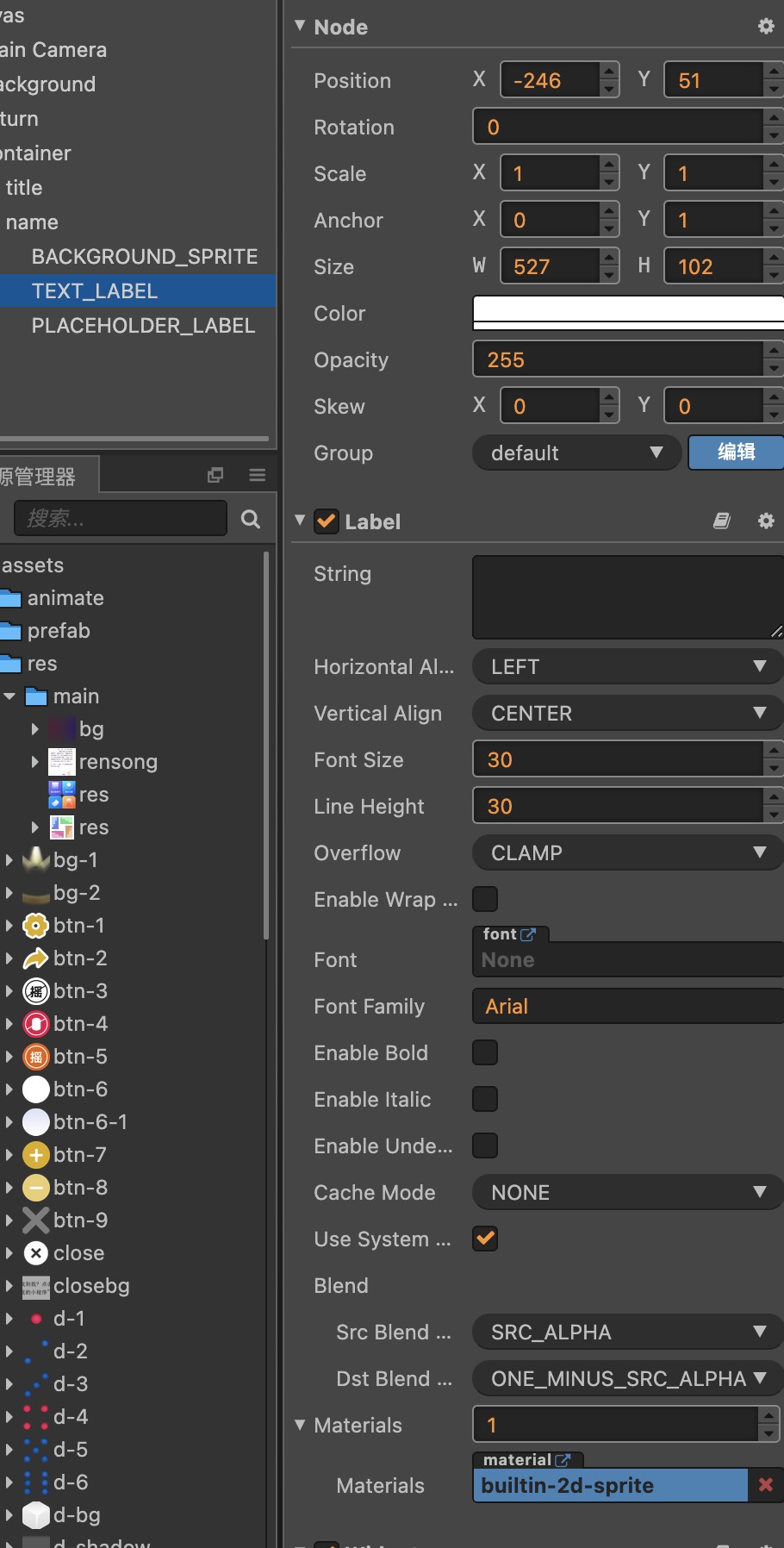Open the Horizontal Align LEFT dropdown

click(x=627, y=666)
